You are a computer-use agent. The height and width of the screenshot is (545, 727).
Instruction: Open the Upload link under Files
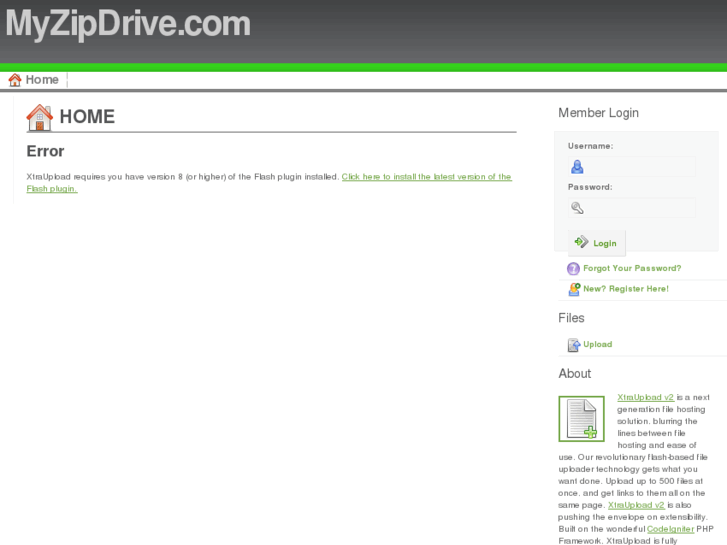[x=598, y=344]
